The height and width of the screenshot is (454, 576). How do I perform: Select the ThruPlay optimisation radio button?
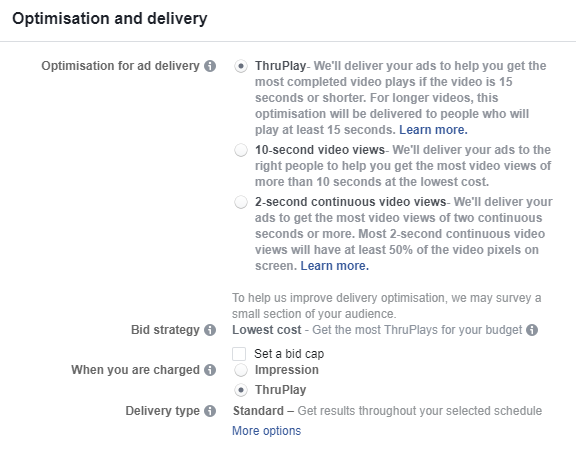pyautogui.click(x=241, y=66)
